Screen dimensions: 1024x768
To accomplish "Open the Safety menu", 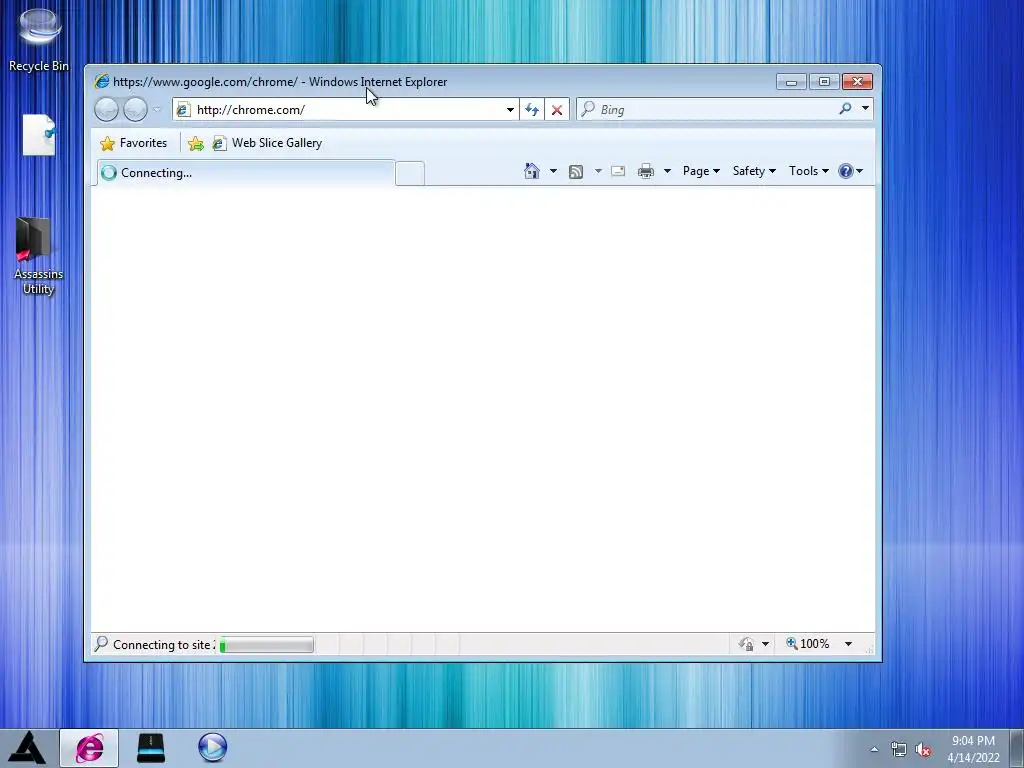I will click(754, 171).
